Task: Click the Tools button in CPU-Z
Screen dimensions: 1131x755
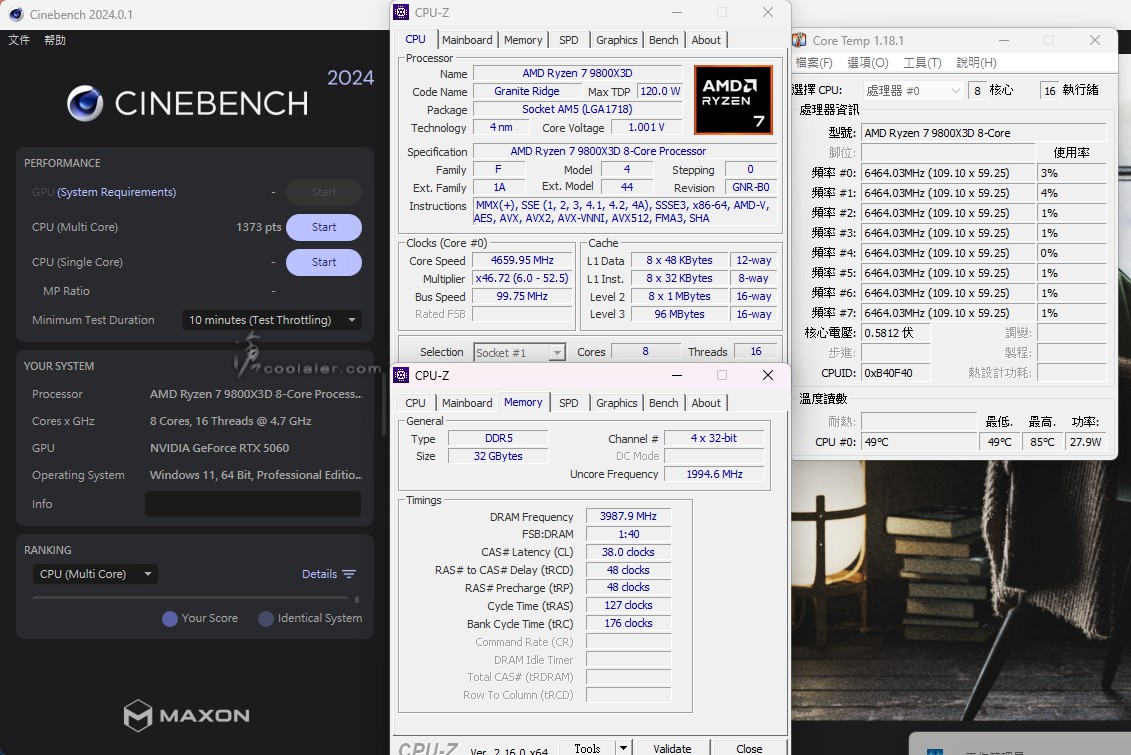Action: tap(587, 748)
